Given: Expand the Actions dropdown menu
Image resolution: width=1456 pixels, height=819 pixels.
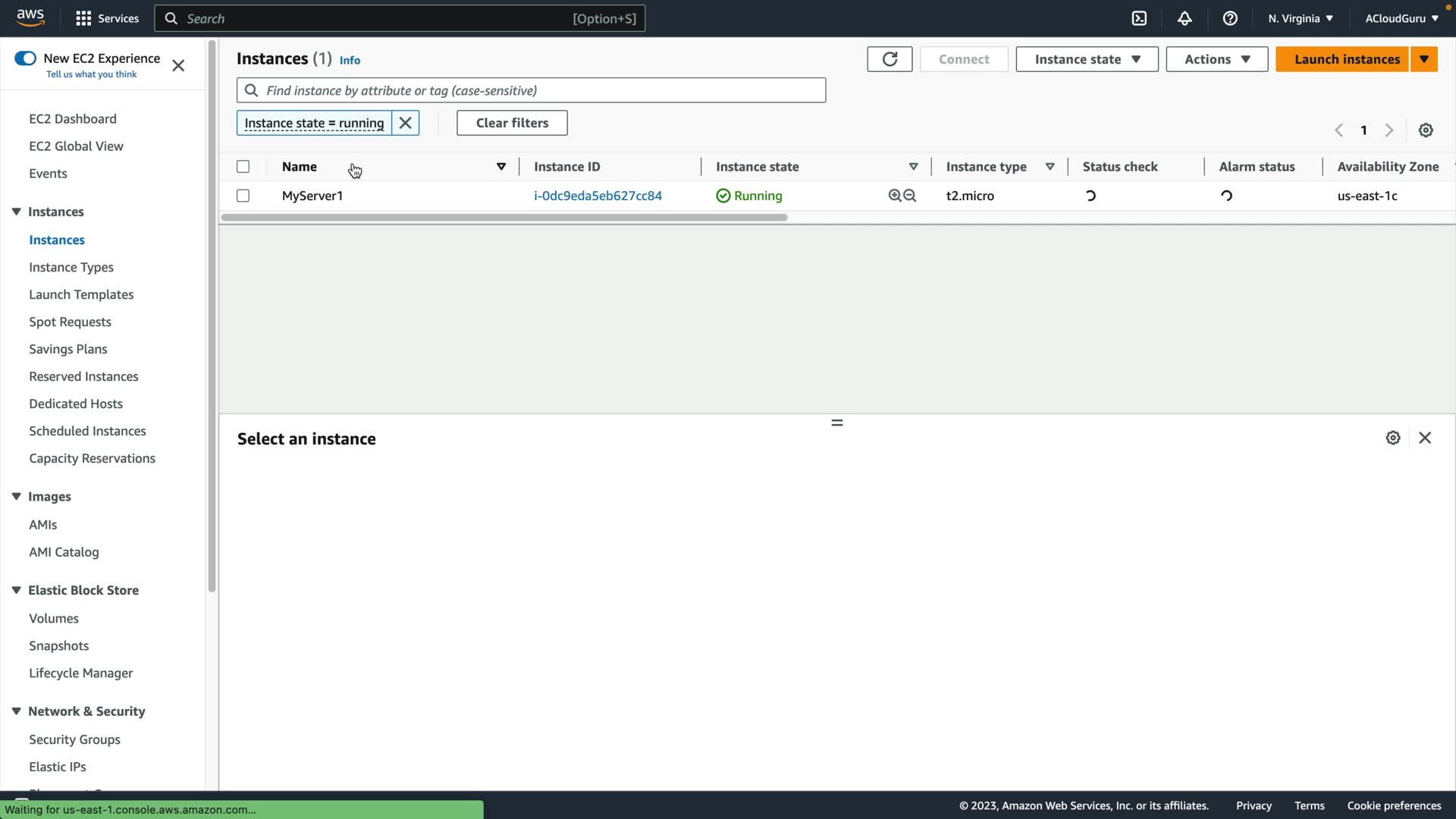Looking at the screenshot, I should [x=1216, y=59].
